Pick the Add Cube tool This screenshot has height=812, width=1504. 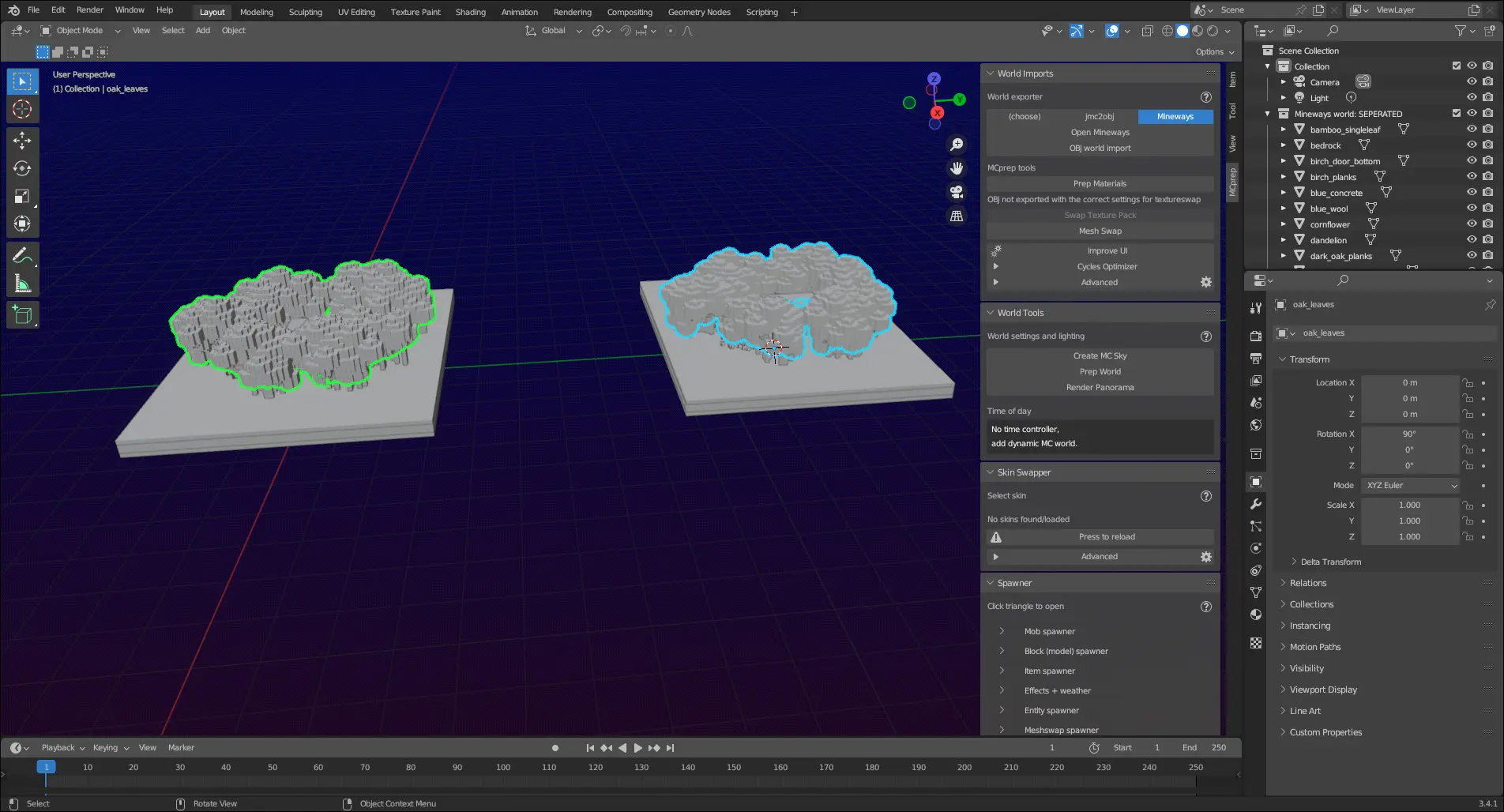tap(22, 315)
